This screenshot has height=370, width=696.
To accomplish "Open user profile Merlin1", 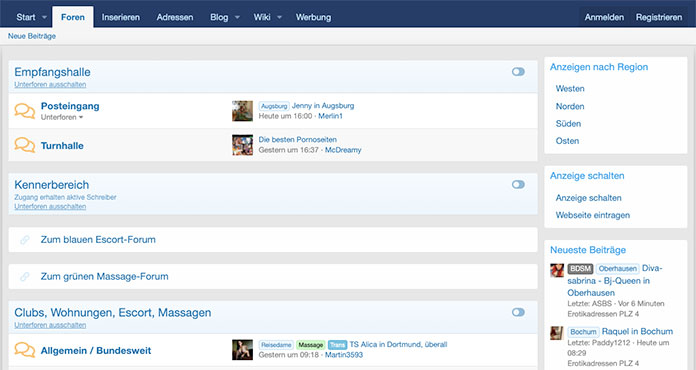I will tap(330, 116).
